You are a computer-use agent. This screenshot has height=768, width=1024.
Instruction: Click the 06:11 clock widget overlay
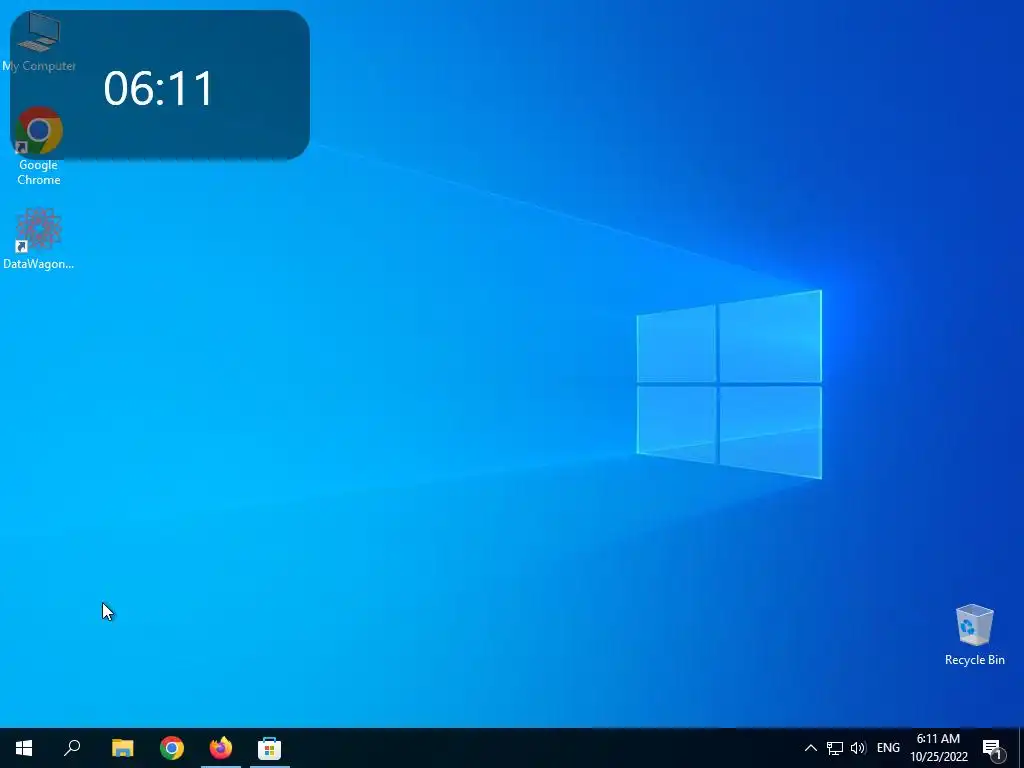click(159, 85)
